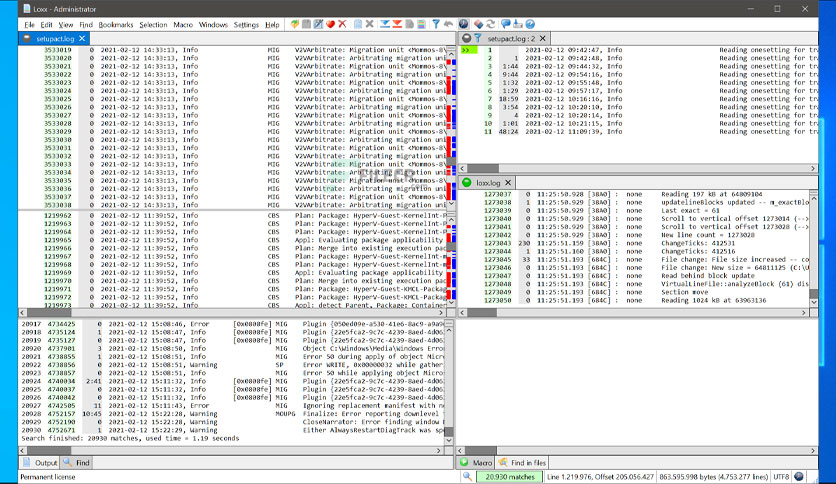Click the magnifier icon in the status bar
The width and height of the screenshot is (836, 484).
coord(467,477)
